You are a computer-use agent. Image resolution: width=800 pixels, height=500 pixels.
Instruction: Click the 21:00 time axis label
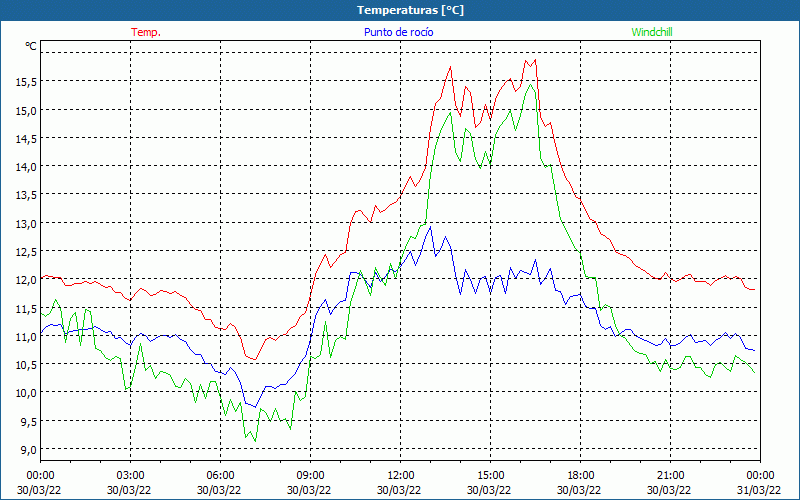(x=670, y=476)
